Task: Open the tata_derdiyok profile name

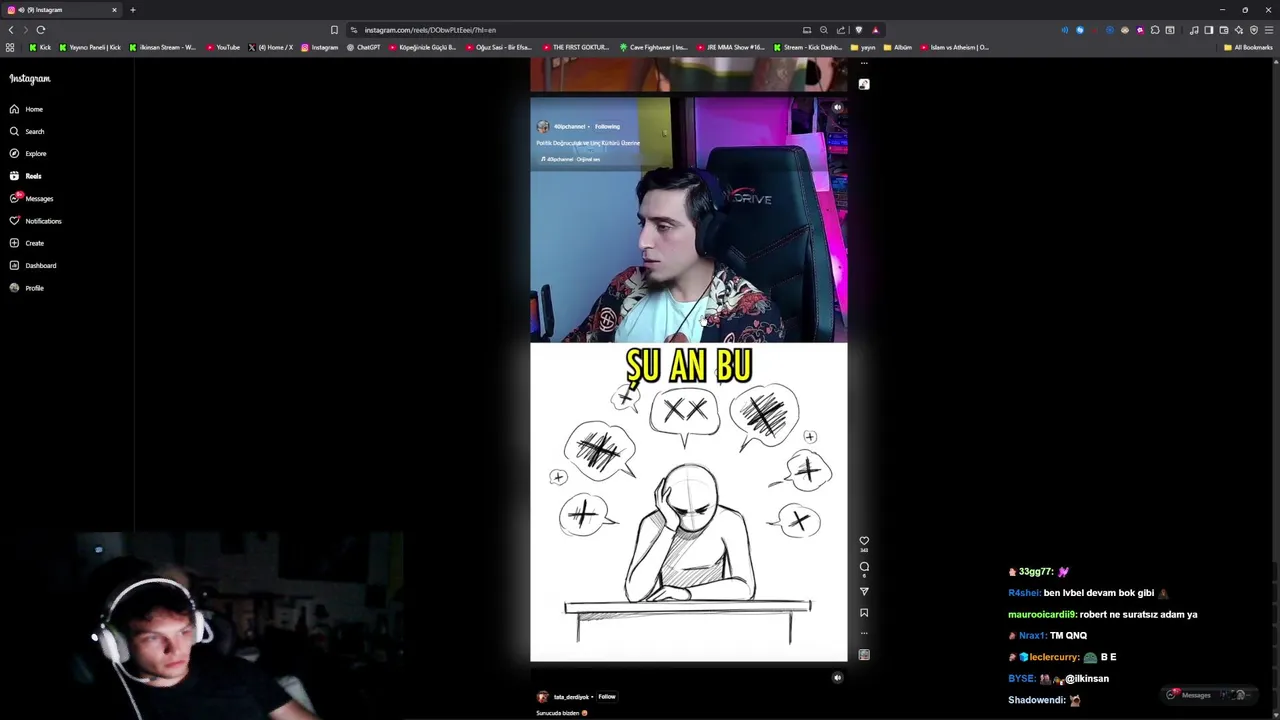Action: point(571,697)
